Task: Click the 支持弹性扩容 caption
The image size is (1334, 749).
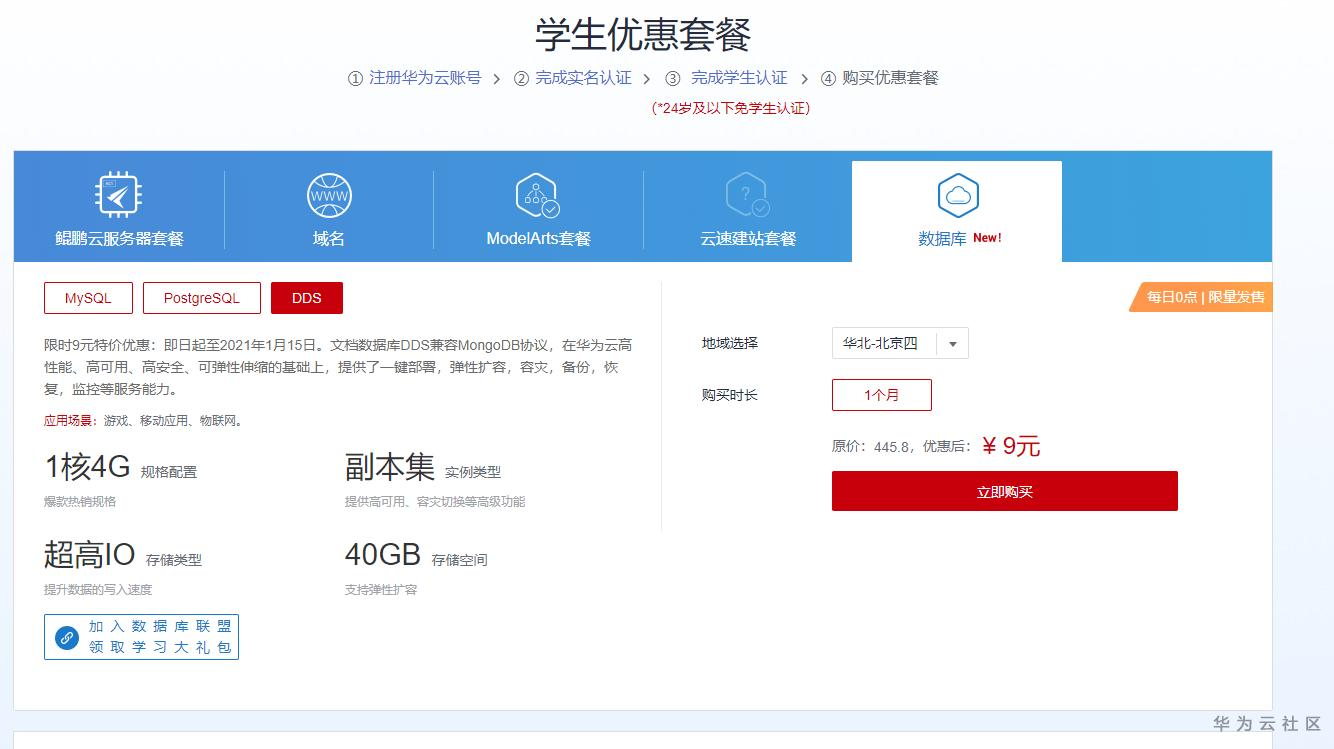Action: click(381, 589)
